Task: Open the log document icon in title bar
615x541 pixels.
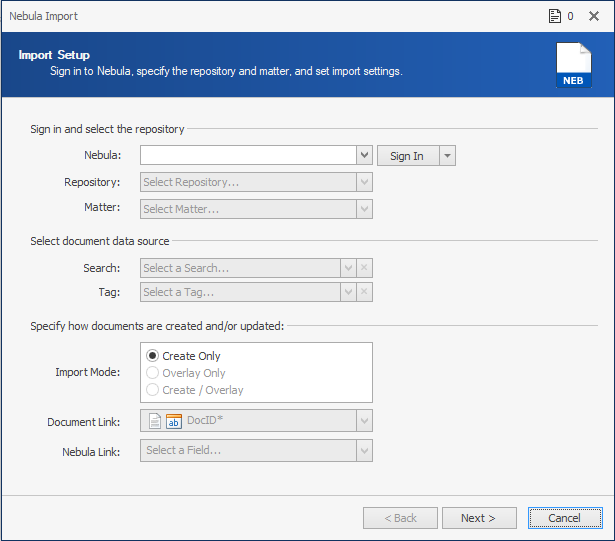Action: [x=554, y=16]
